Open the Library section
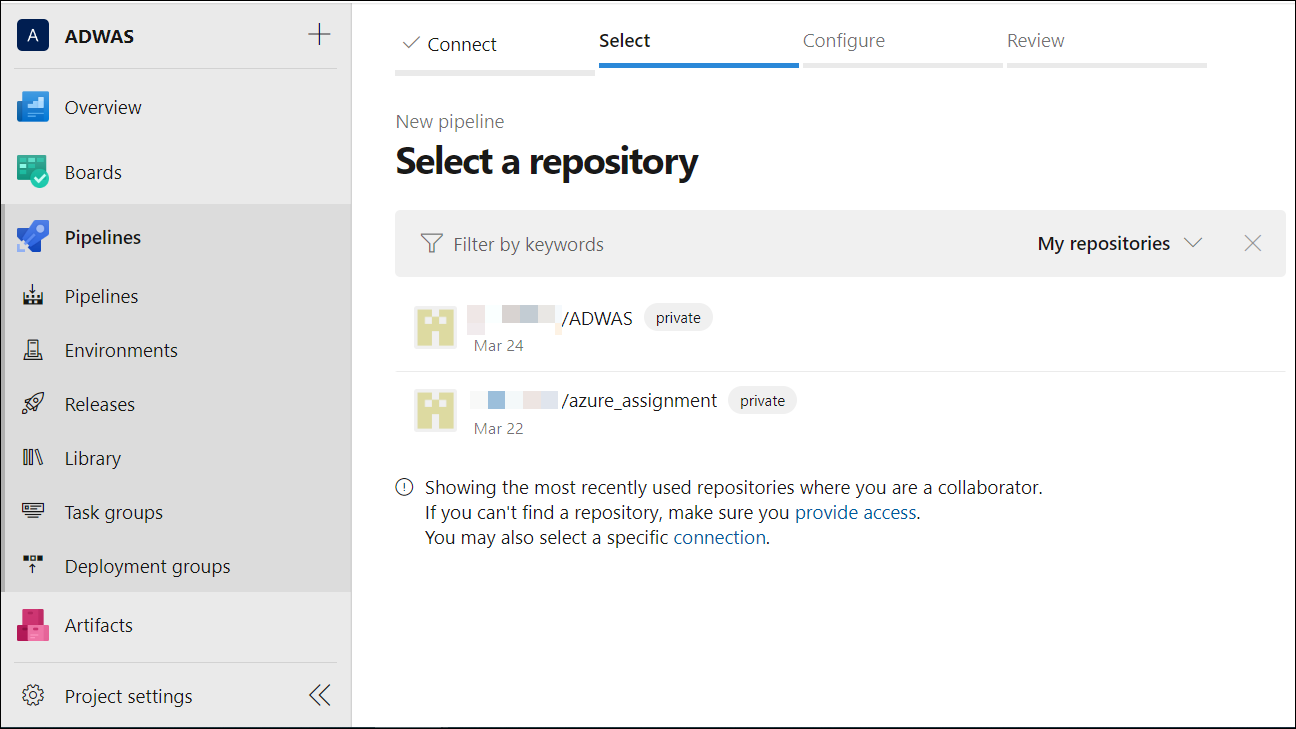Image resolution: width=1296 pixels, height=729 pixels. 92,457
